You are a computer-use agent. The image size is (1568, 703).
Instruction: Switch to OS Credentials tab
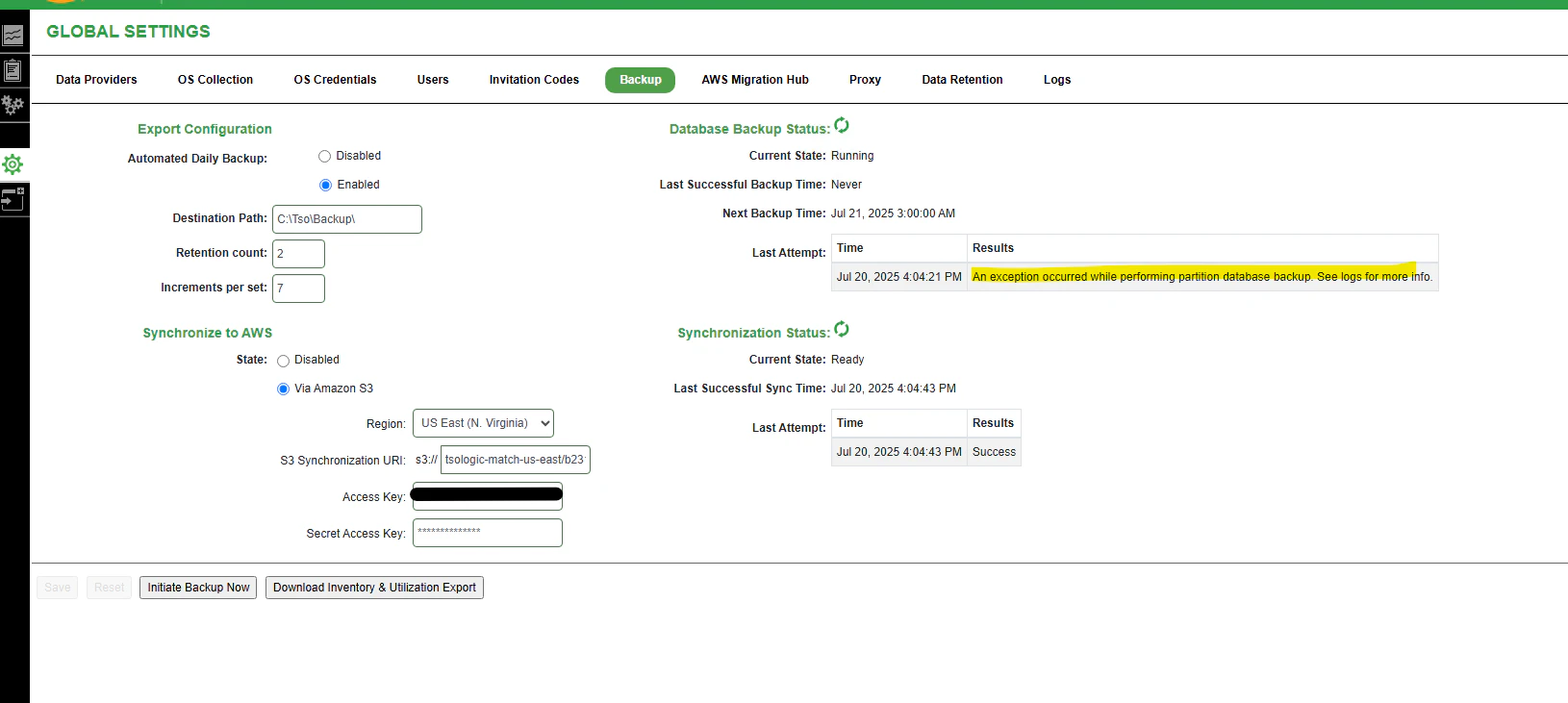(335, 80)
